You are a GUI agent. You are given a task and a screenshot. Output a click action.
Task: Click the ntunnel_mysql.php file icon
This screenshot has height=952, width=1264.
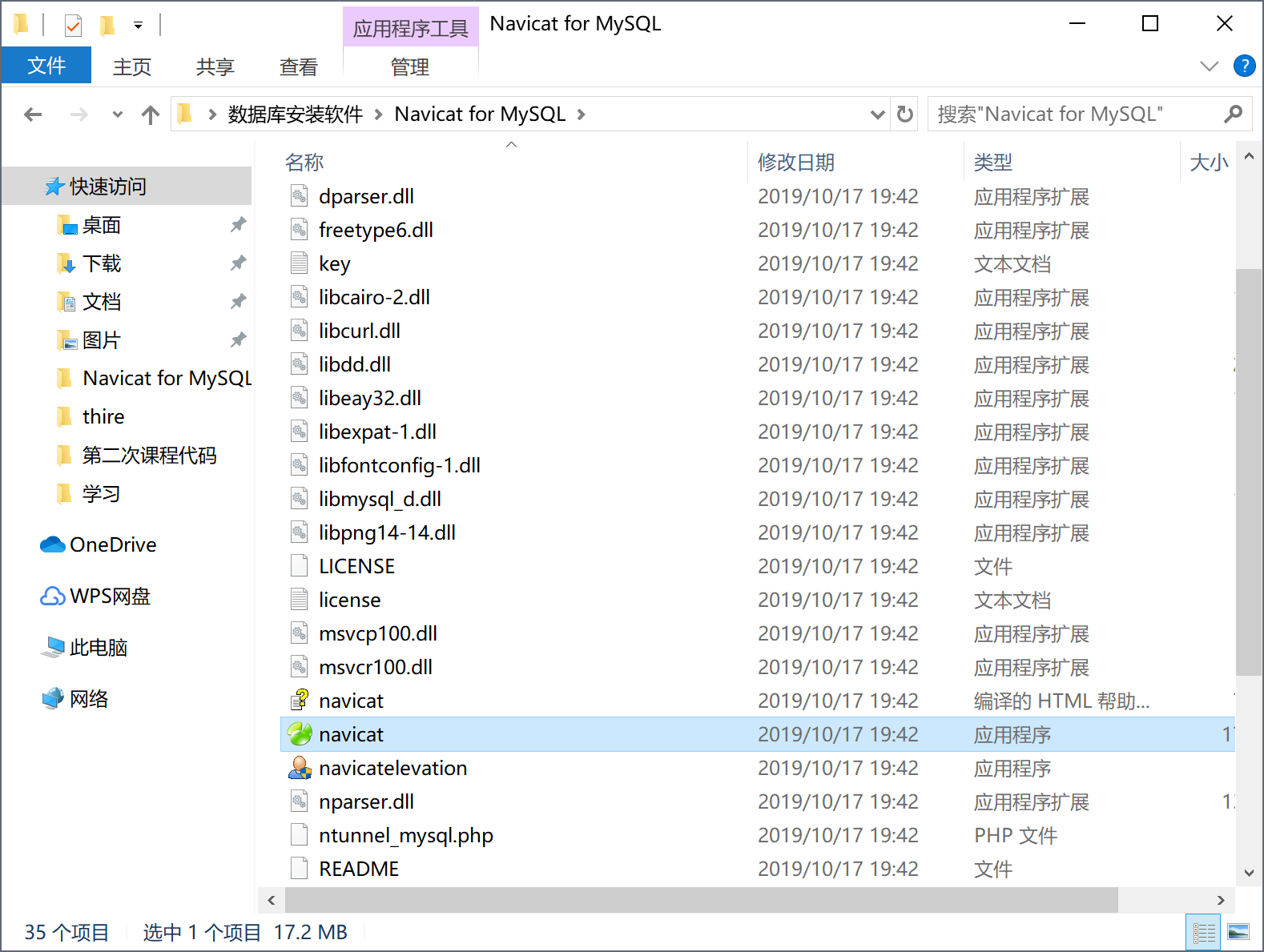click(x=299, y=834)
